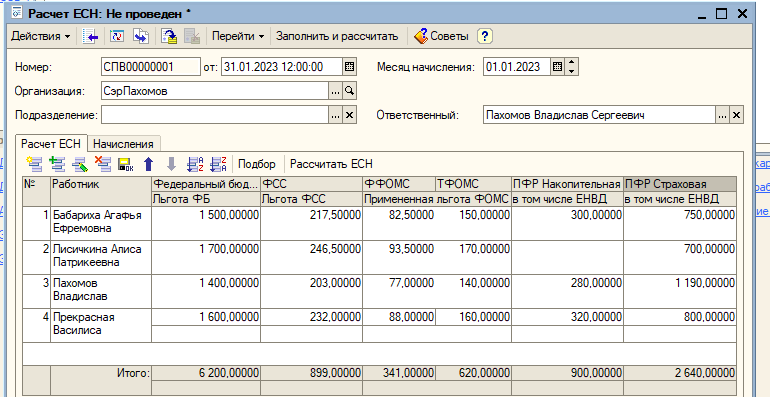770x397 pixels.
Task: Click cell 1 500,00000 for Бабариха
Action: coord(206,215)
